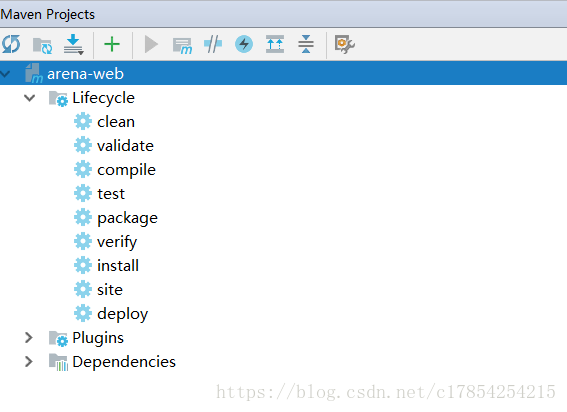Viewport: 567px width, 412px height.
Task: Expand all tree nodes icon
Action: pyautogui.click(x=275, y=44)
